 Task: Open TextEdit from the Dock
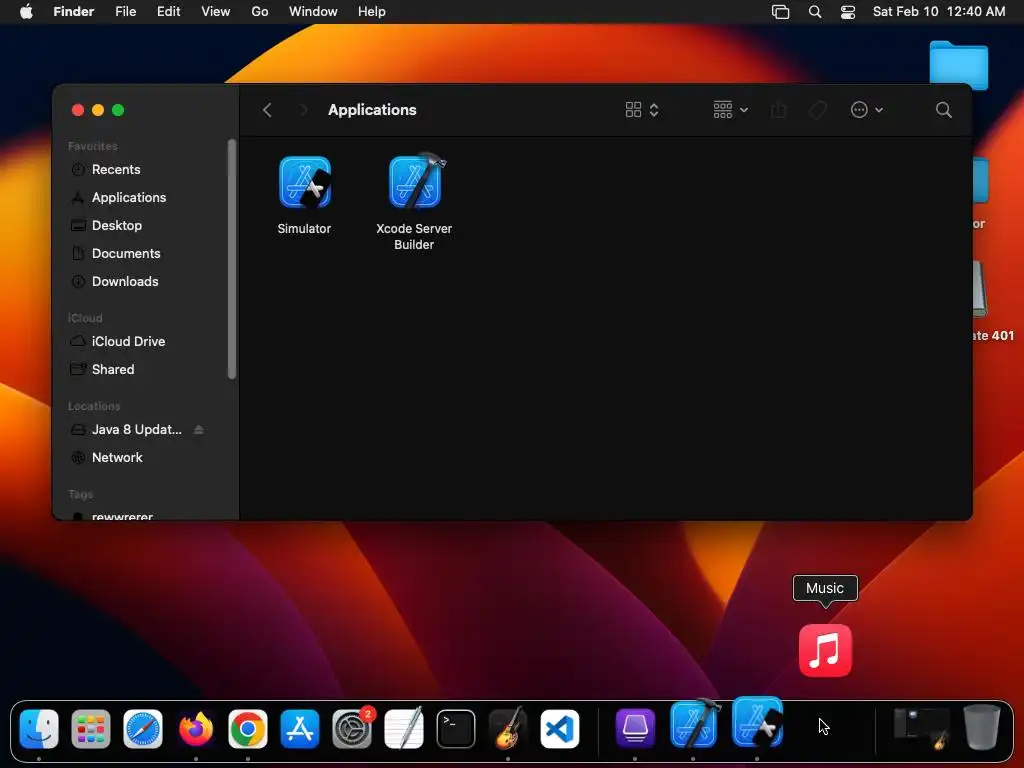[x=404, y=728]
